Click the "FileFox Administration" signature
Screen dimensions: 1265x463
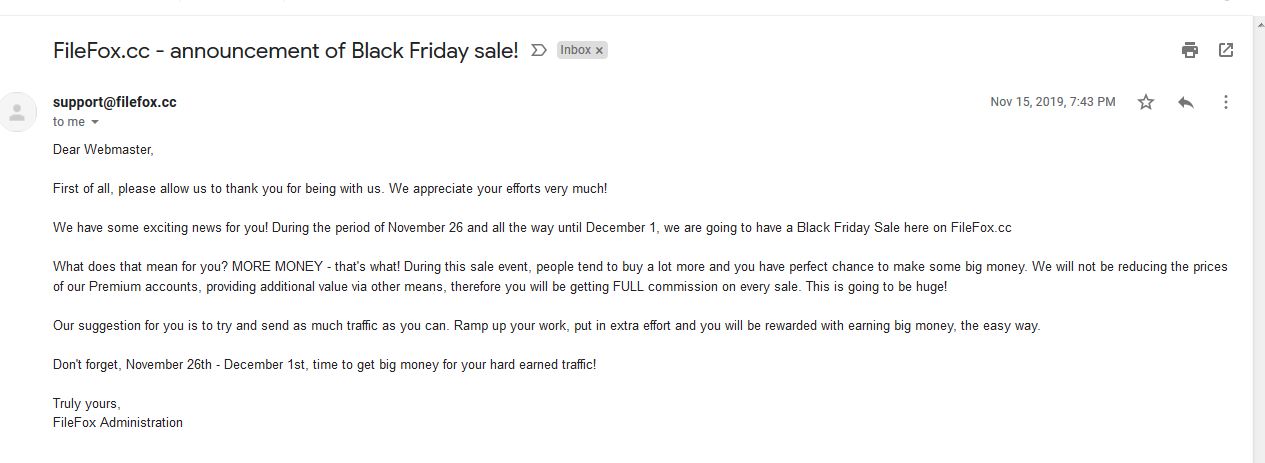pos(118,422)
